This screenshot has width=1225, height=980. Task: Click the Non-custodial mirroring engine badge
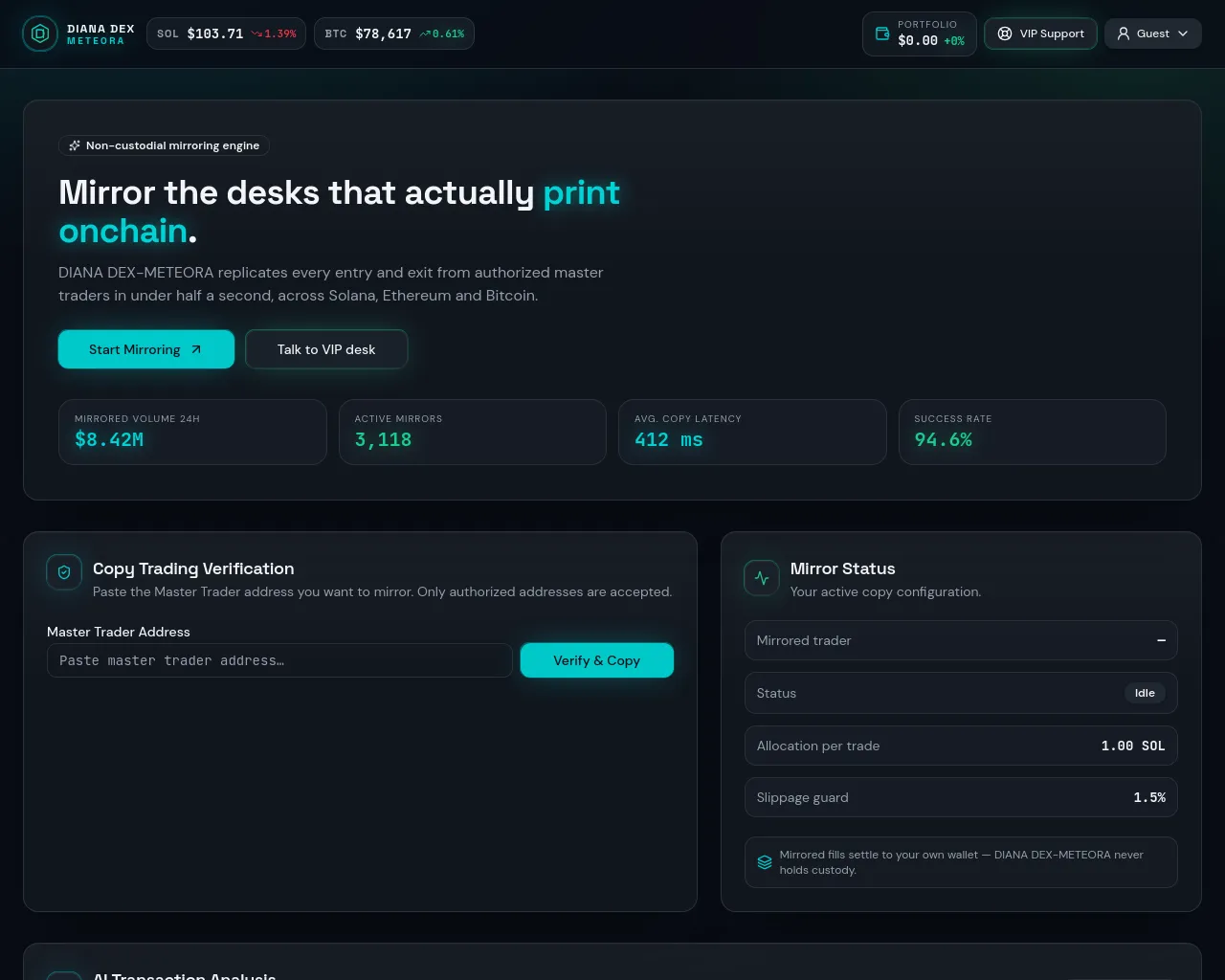(x=164, y=145)
